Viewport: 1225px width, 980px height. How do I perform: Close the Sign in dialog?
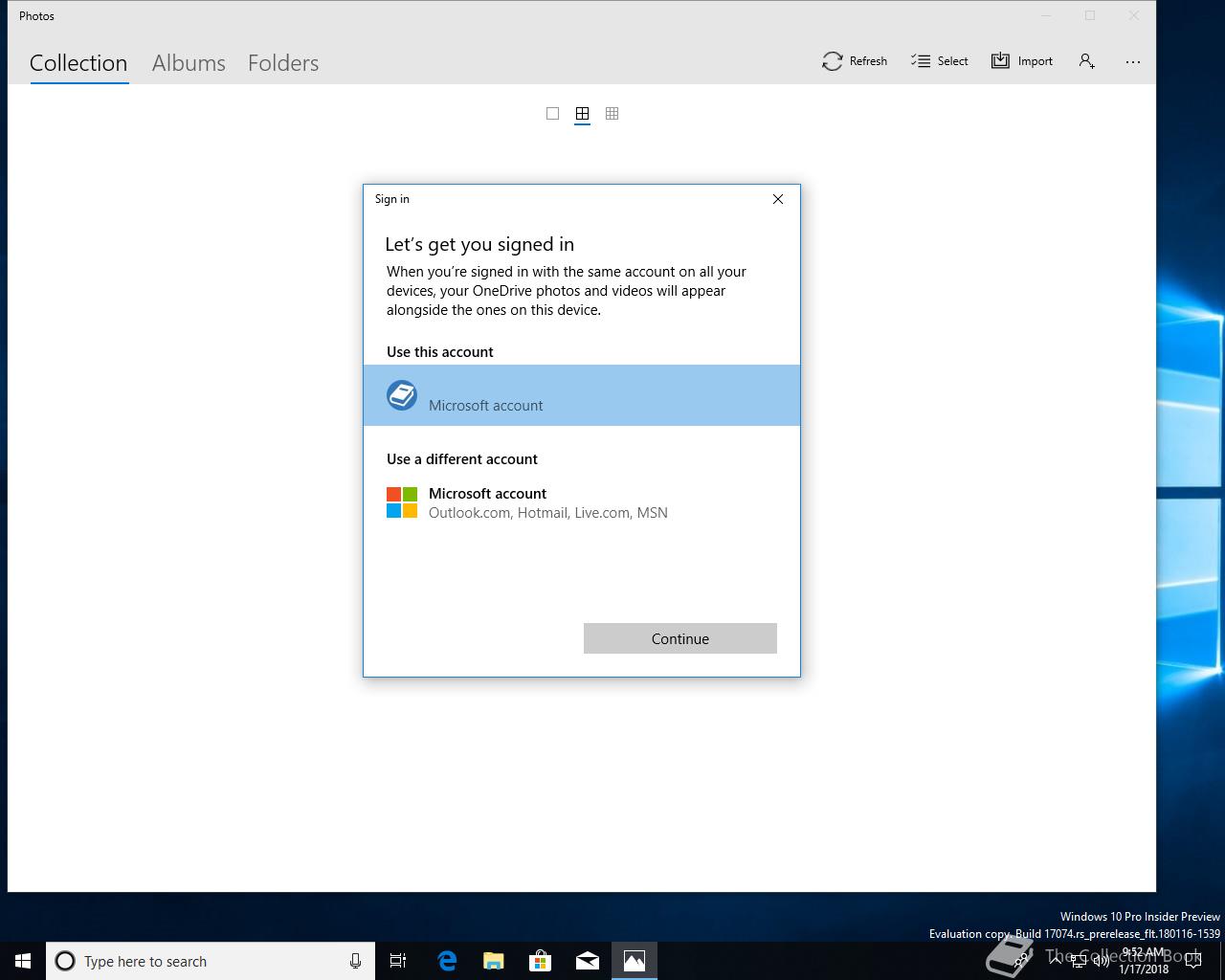[778, 199]
